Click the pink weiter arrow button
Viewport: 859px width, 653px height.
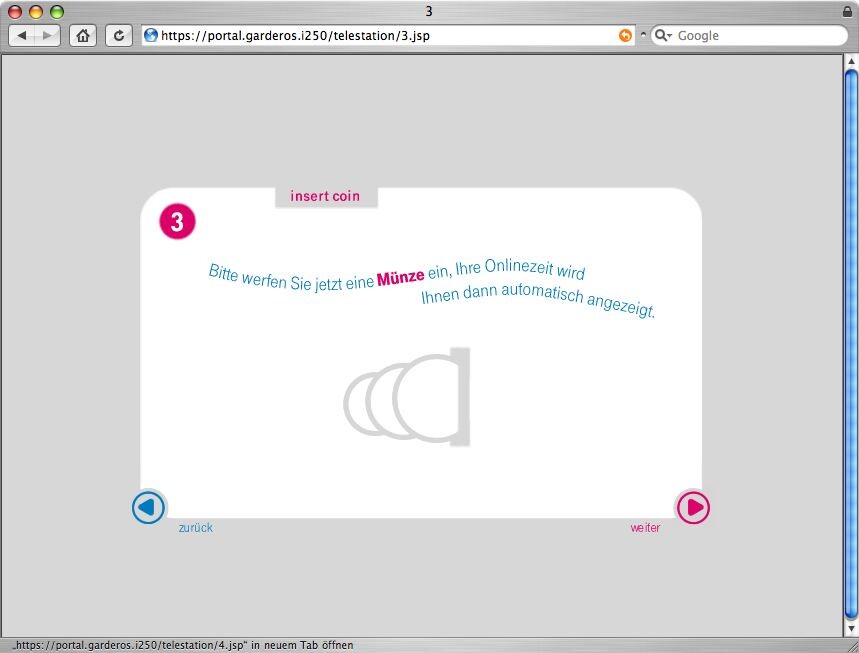tap(693, 507)
